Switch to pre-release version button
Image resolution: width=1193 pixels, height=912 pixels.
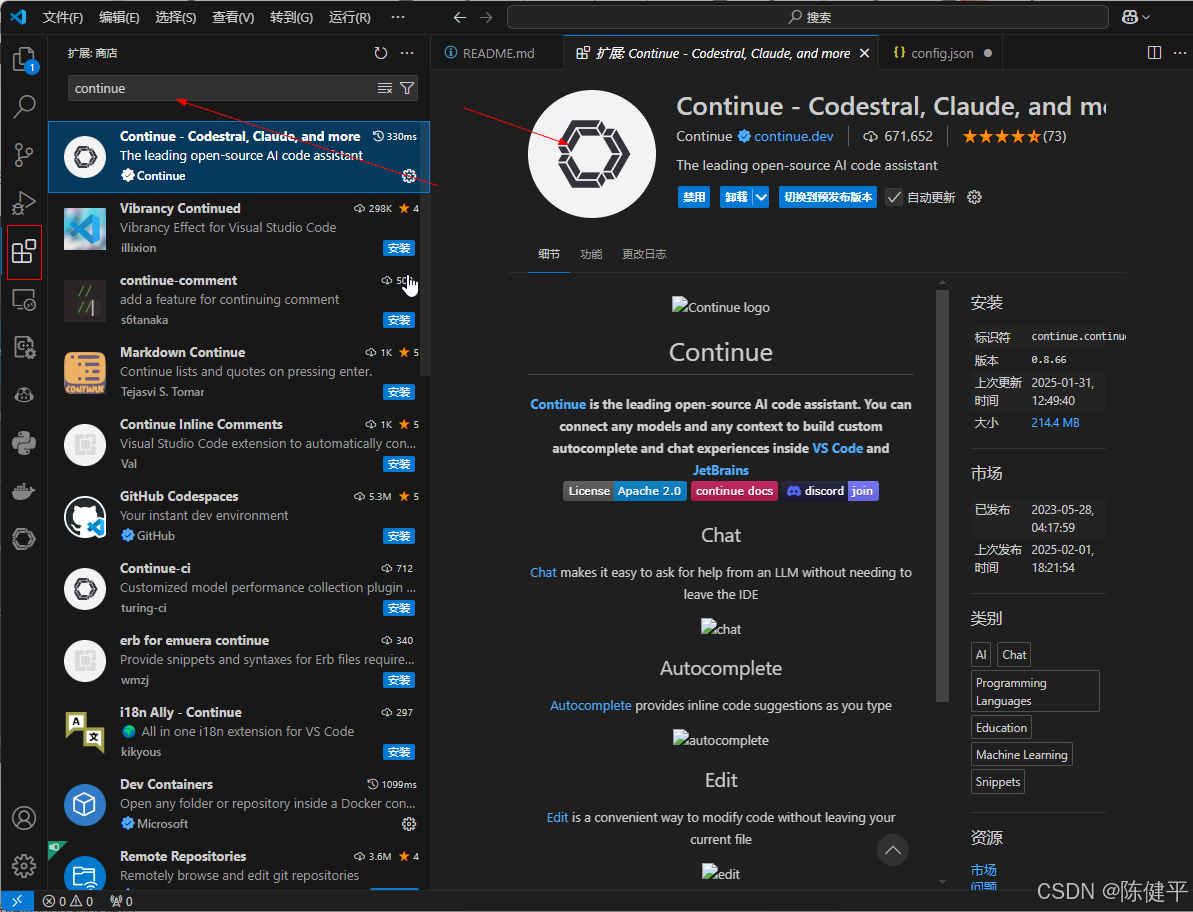tap(828, 197)
